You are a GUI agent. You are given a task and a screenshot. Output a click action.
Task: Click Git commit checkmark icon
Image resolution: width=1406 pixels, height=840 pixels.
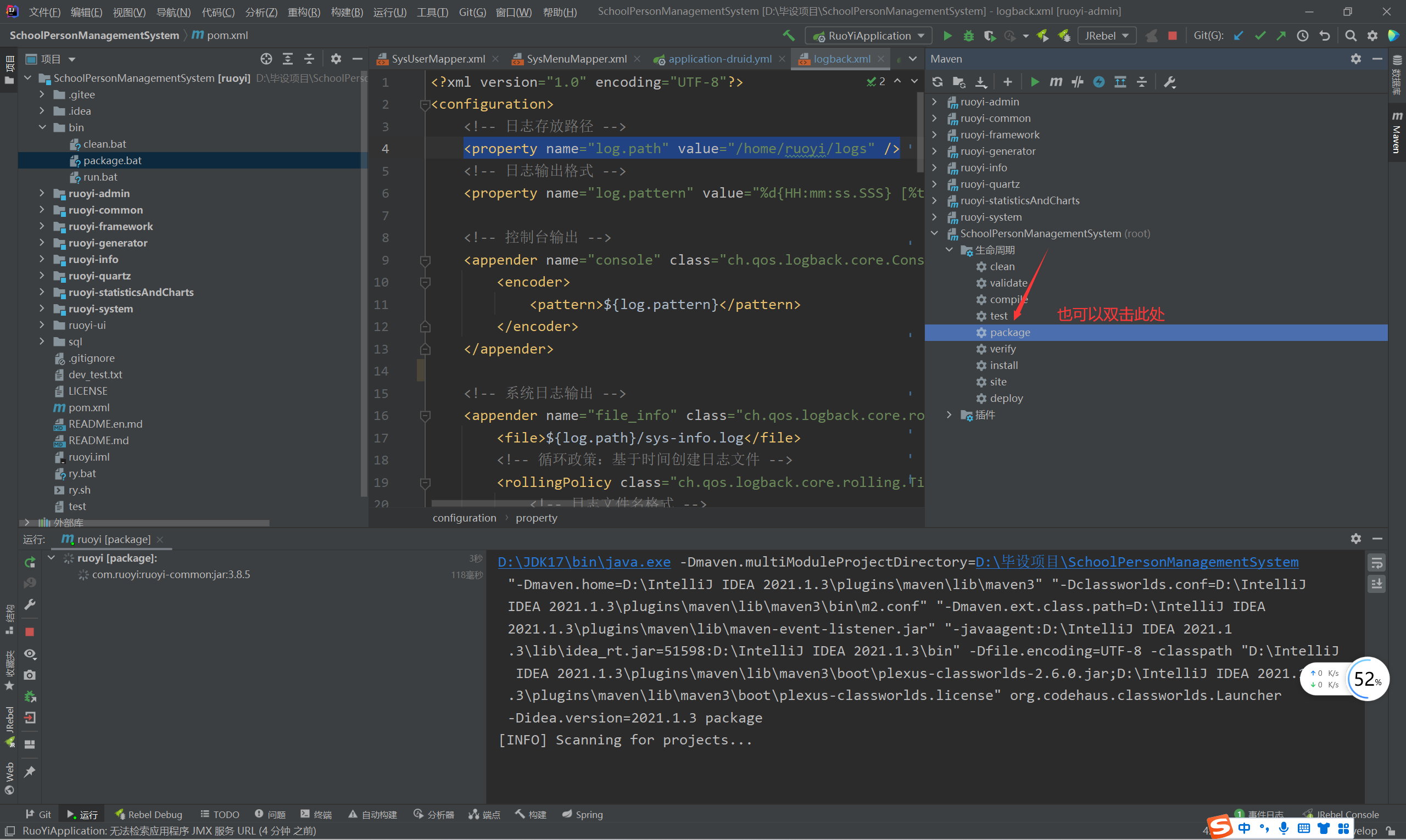pyautogui.click(x=1260, y=36)
